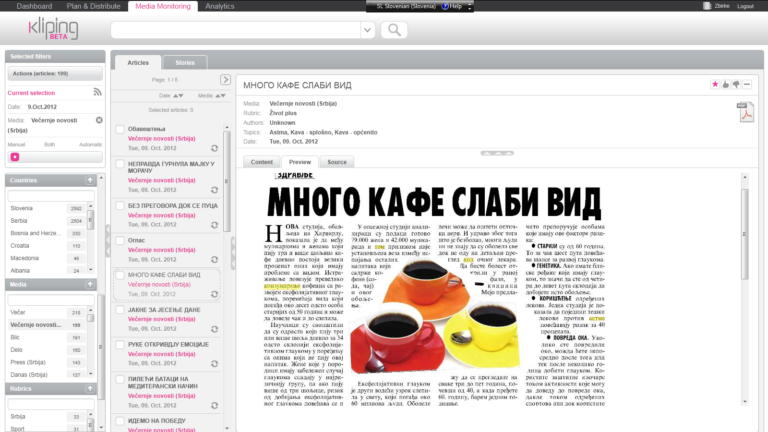Viewport: 768px width, 432px height.
Task: Click the main search input field
Action: (x=236, y=30)
